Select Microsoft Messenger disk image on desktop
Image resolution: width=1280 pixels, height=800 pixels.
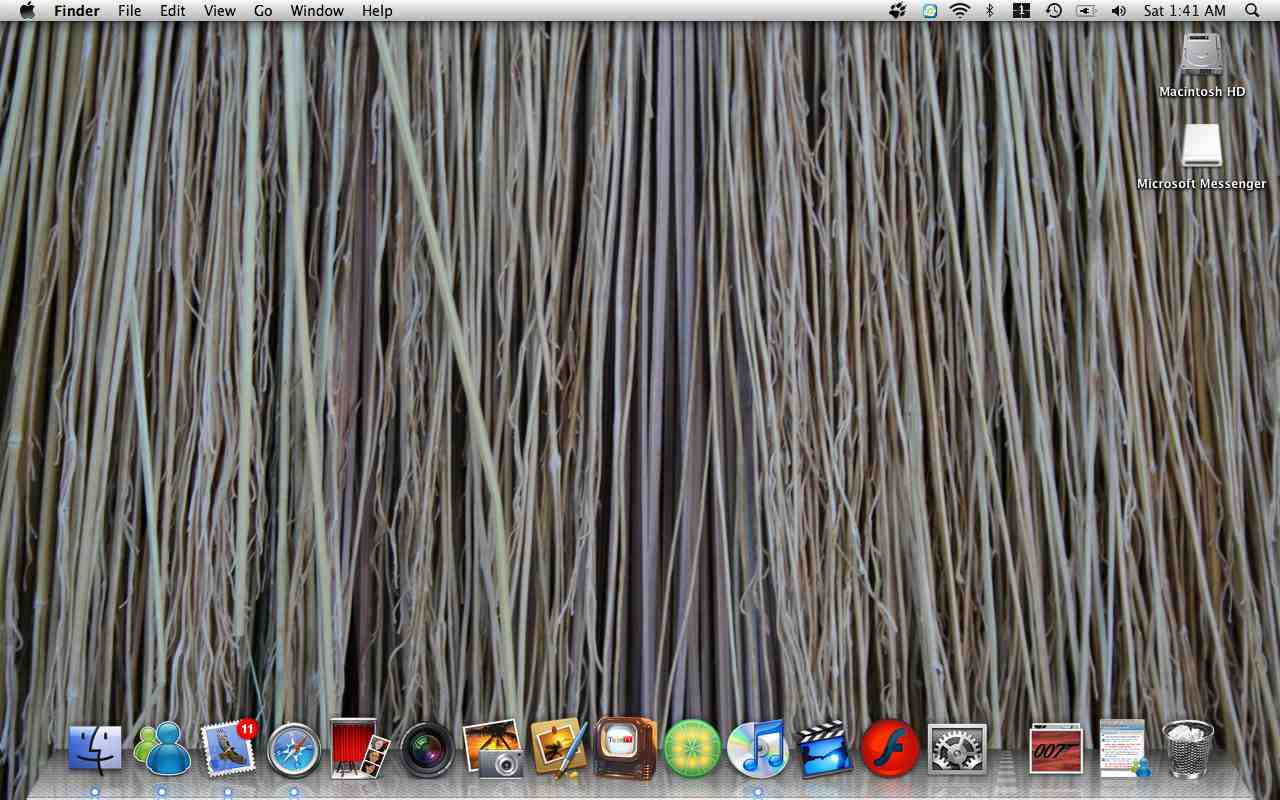pyautogui.click(x=1202, y=157)
